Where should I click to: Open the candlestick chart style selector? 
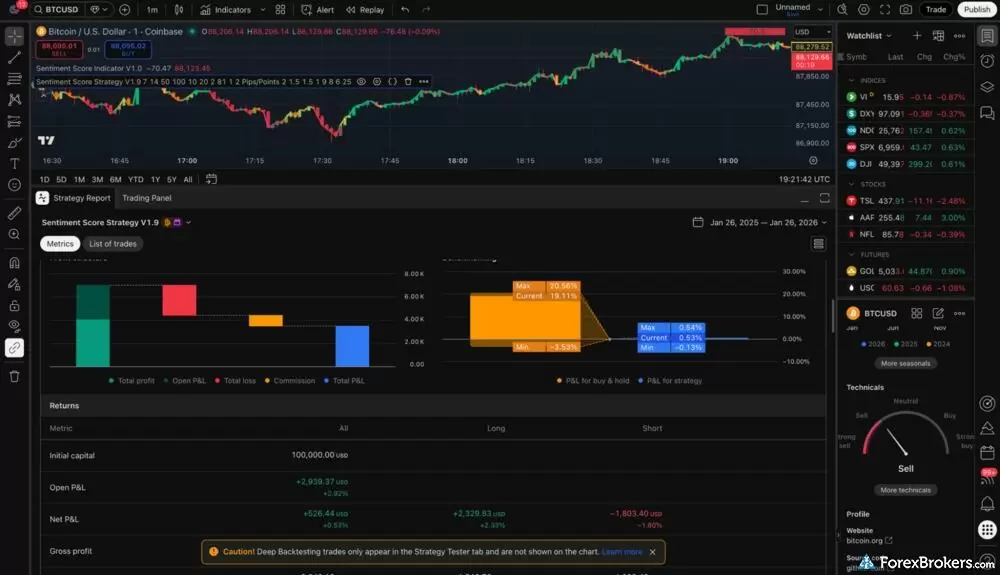(x=179, y=10)
